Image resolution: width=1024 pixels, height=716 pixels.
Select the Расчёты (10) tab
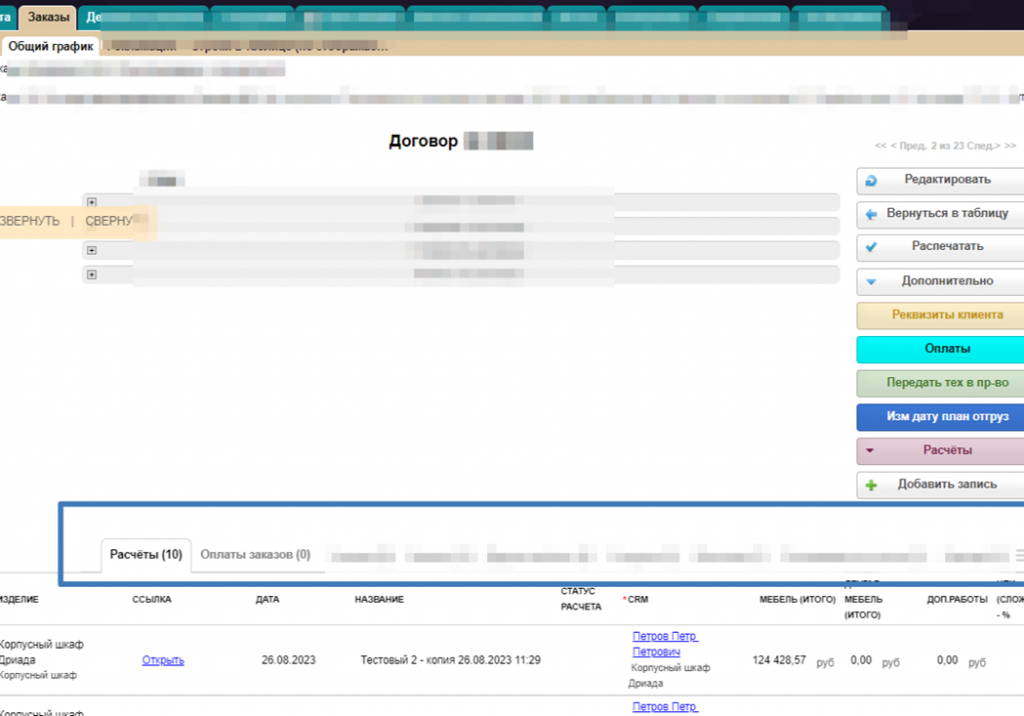tap(146, 555)
